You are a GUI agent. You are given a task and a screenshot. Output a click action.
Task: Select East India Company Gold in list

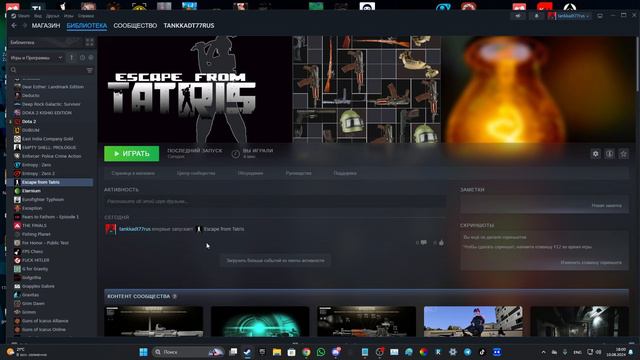[47, 139]
